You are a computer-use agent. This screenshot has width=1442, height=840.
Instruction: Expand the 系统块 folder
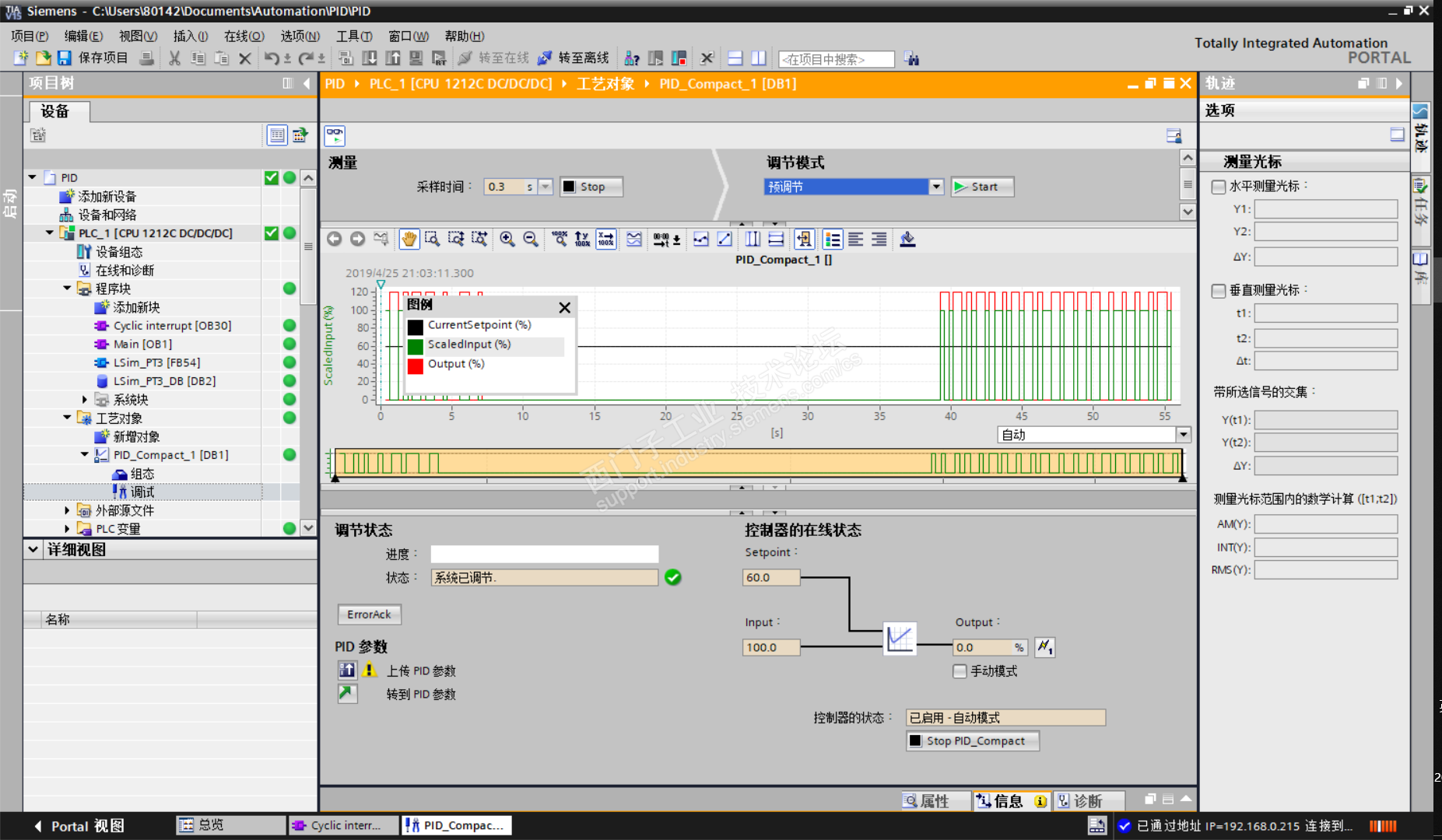tap(84, 400)
